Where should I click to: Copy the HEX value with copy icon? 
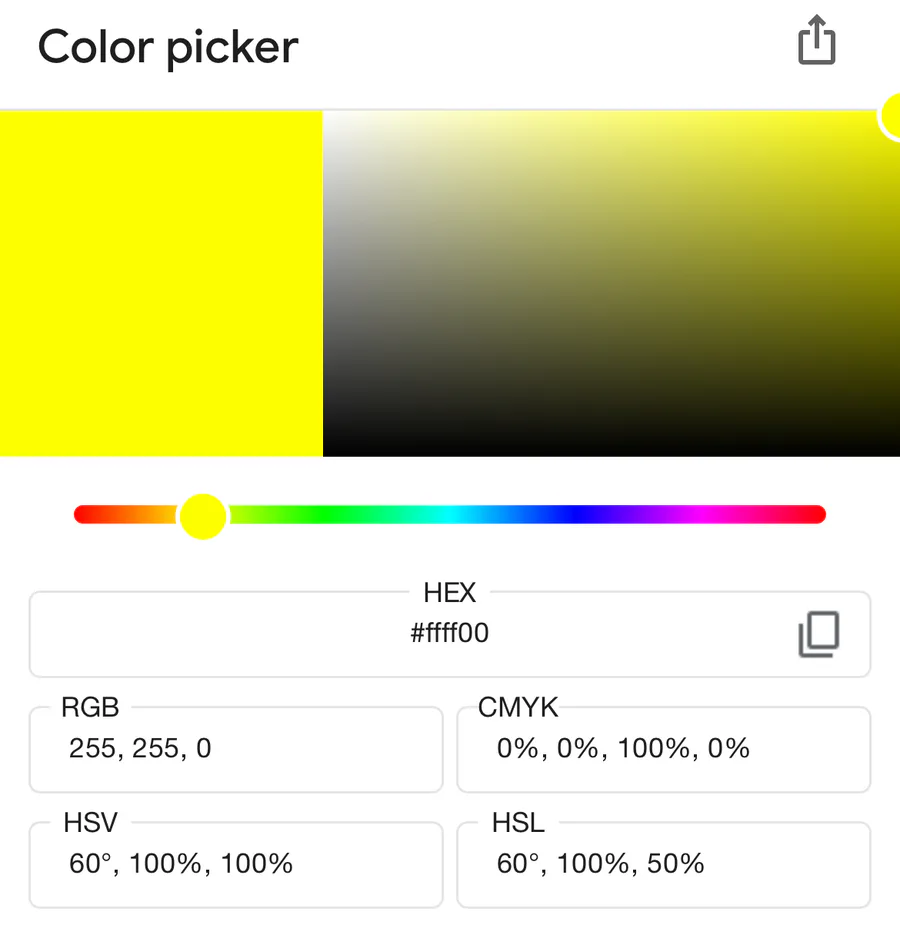click(818, 634)
